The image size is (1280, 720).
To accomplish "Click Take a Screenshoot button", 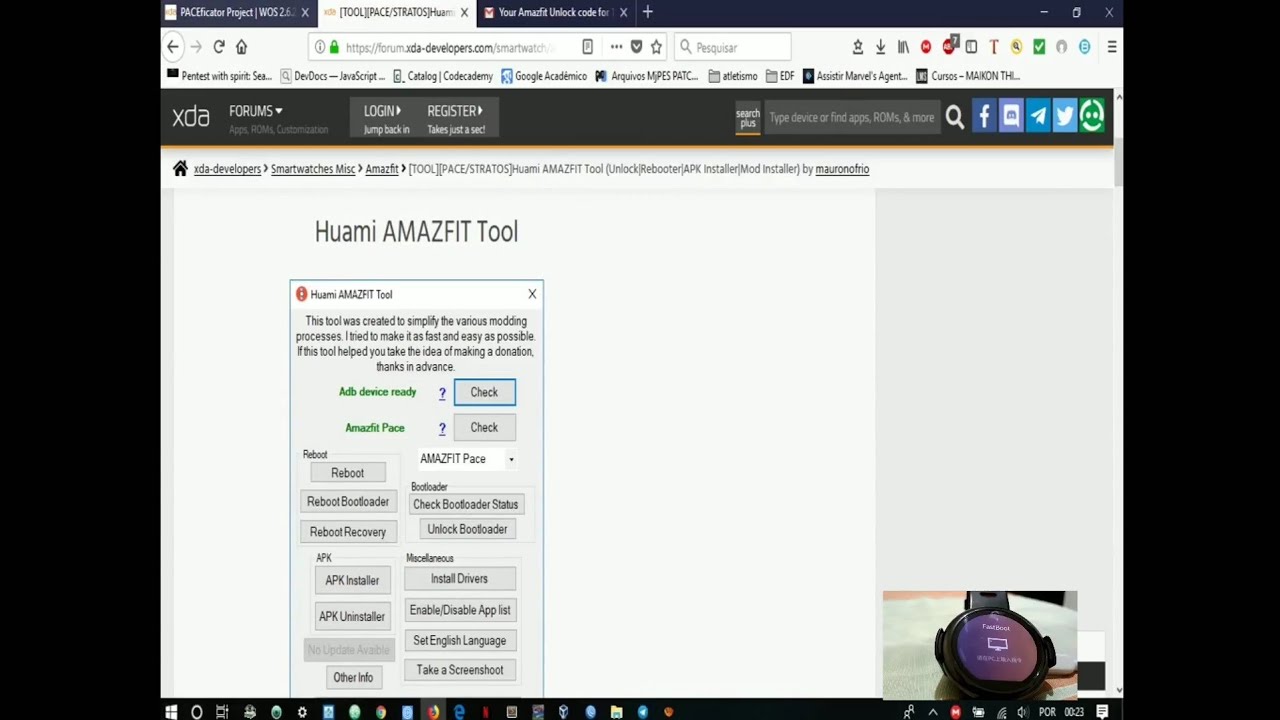I will pos(460,670).
